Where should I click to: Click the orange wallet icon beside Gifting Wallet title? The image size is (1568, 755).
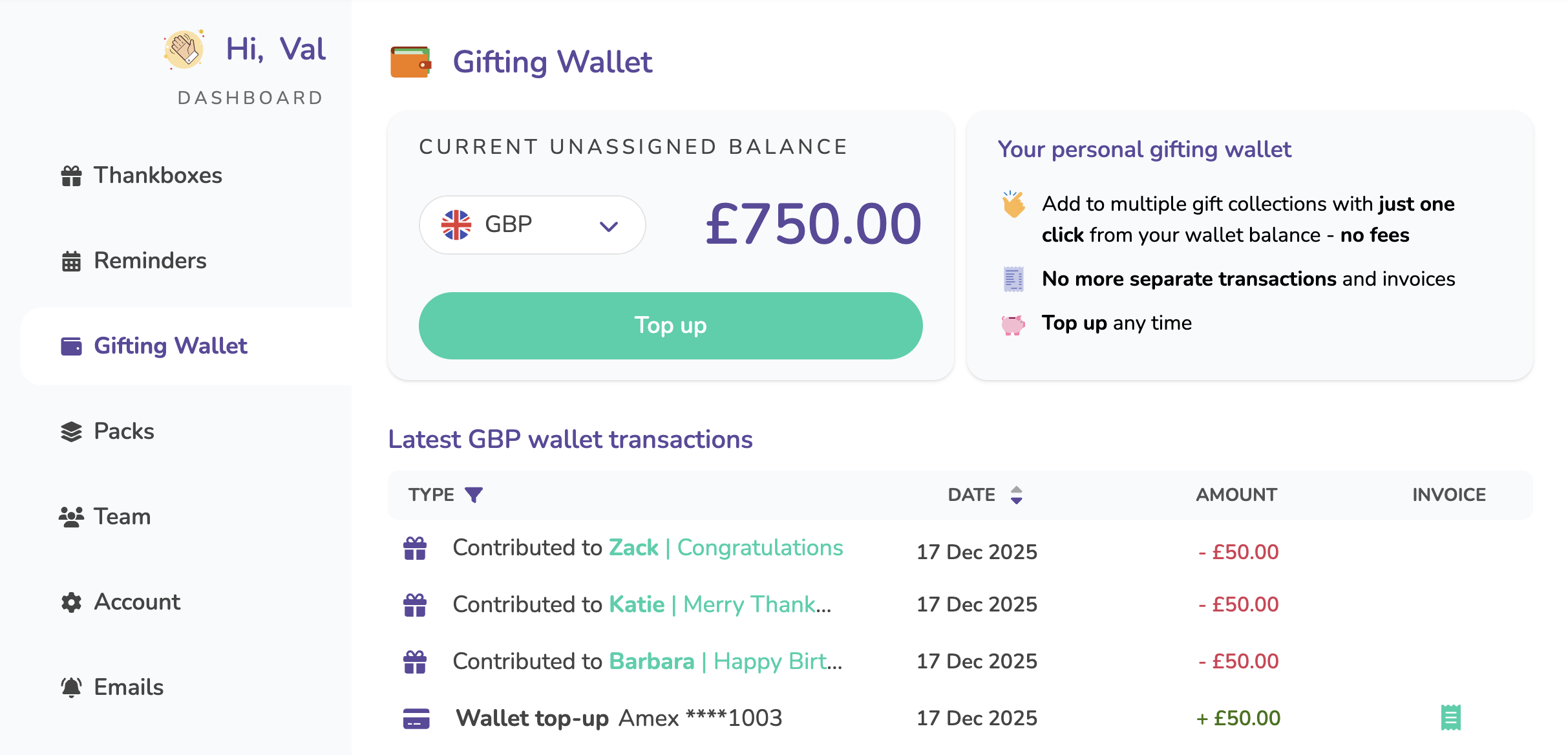click(x=410, y=62)
